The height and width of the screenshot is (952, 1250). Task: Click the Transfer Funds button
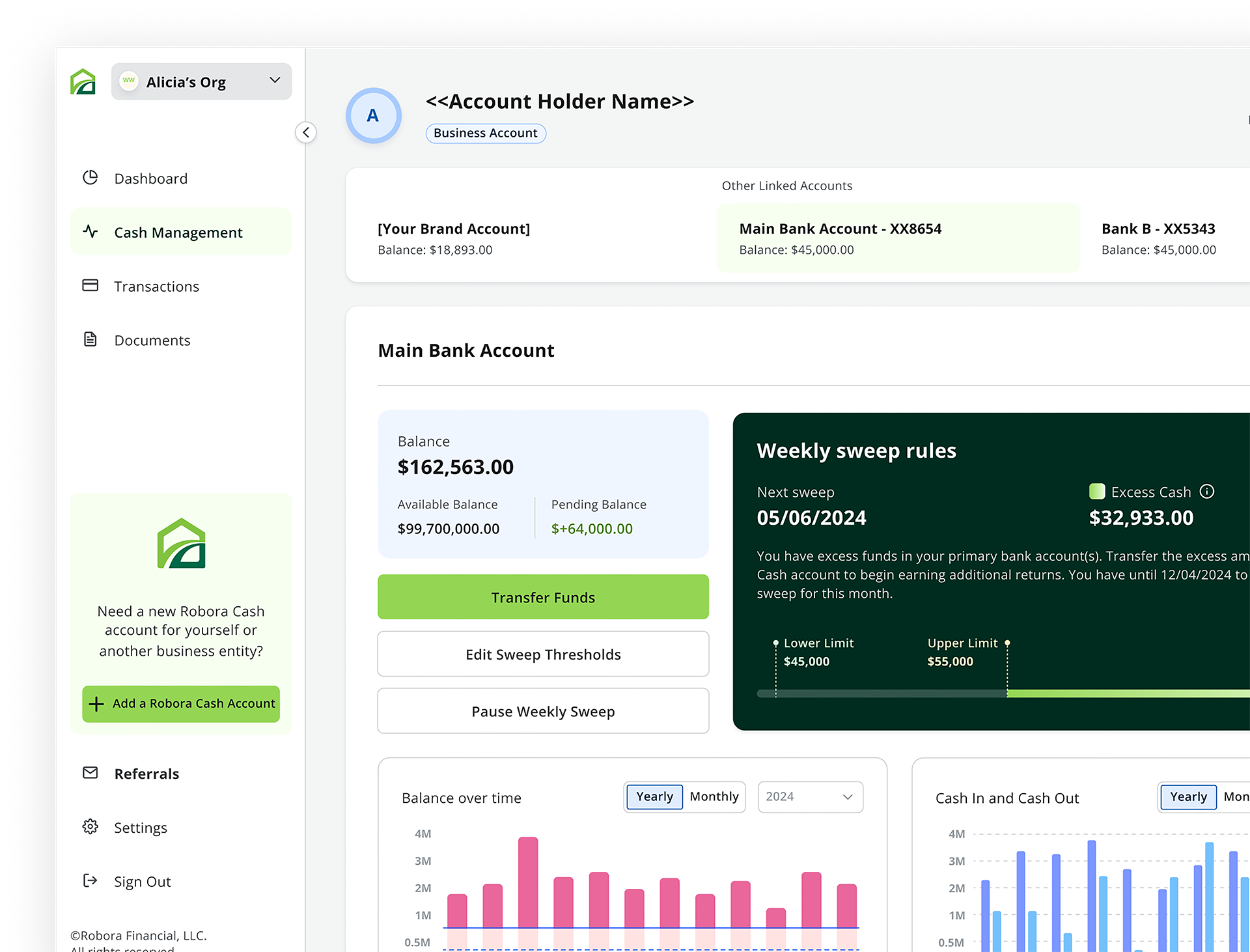coord(543,597)
